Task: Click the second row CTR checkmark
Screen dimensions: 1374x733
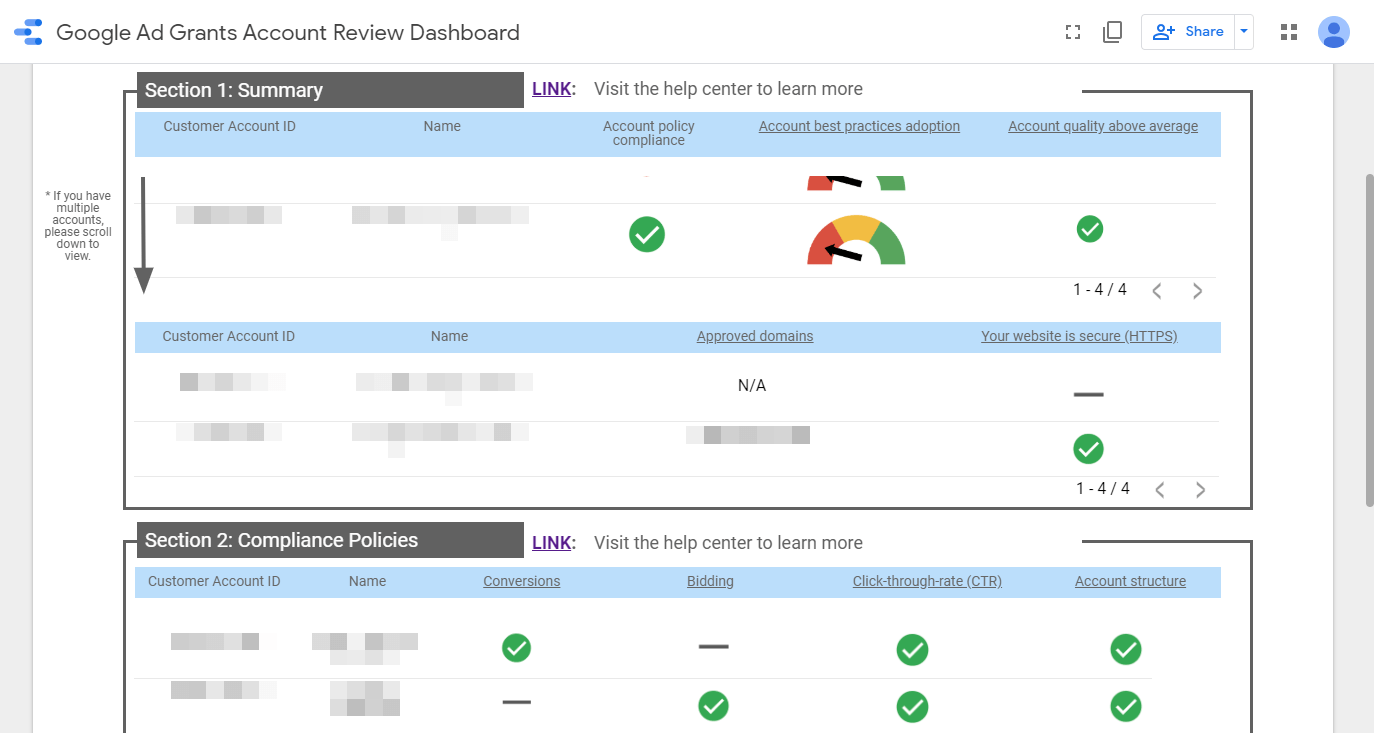Action: [x=912, y=706]
